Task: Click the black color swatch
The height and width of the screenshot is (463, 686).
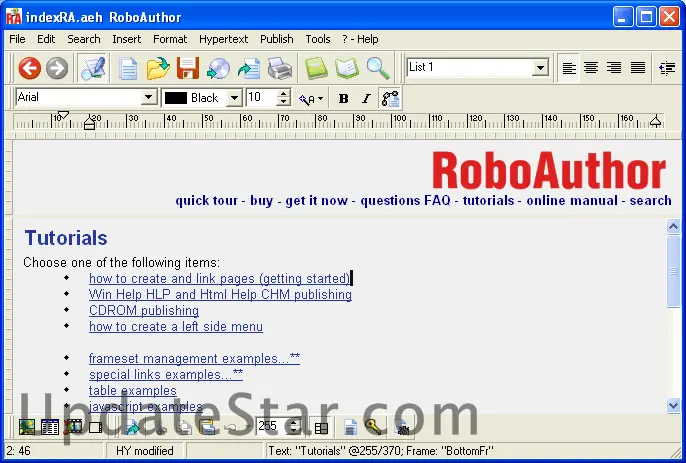Action: coord(176,98)
